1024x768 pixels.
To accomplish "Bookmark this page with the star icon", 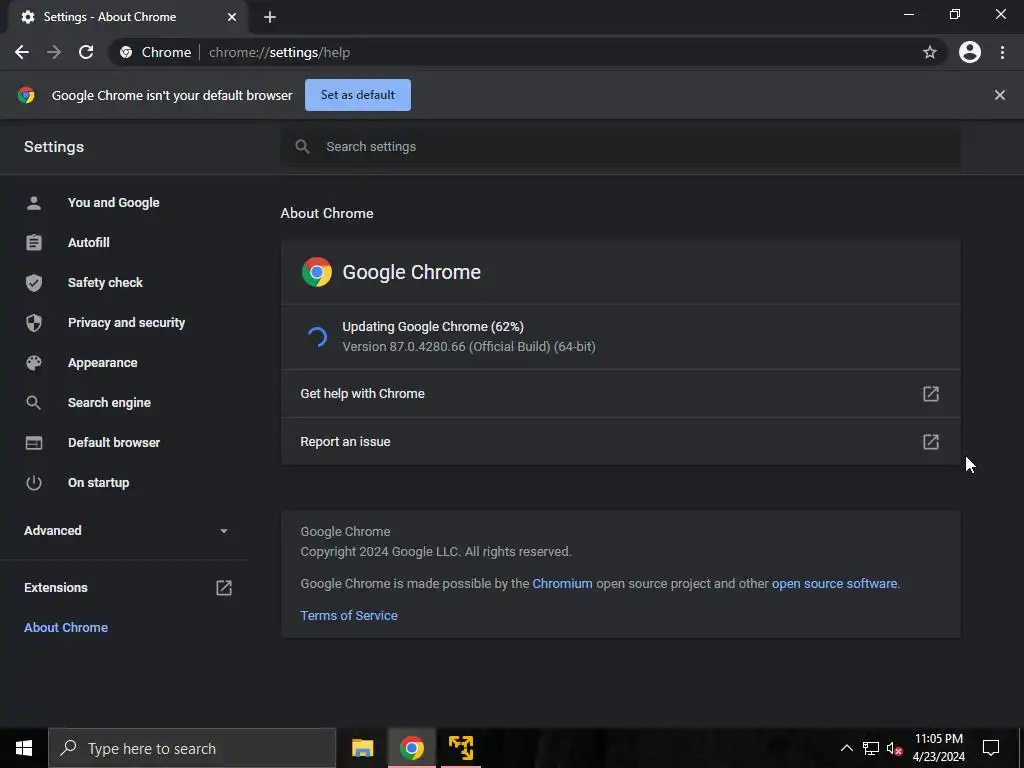I will (930, 52).
